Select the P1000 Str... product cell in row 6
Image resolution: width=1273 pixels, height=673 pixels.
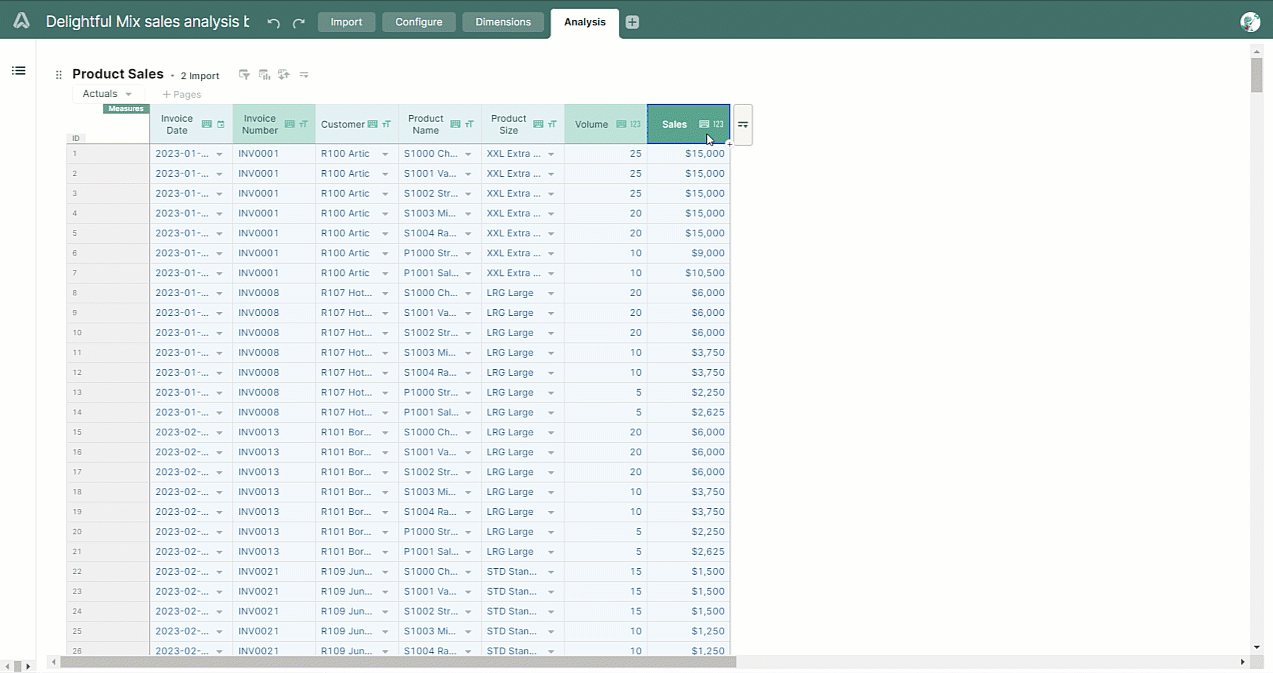pos(440,253)
